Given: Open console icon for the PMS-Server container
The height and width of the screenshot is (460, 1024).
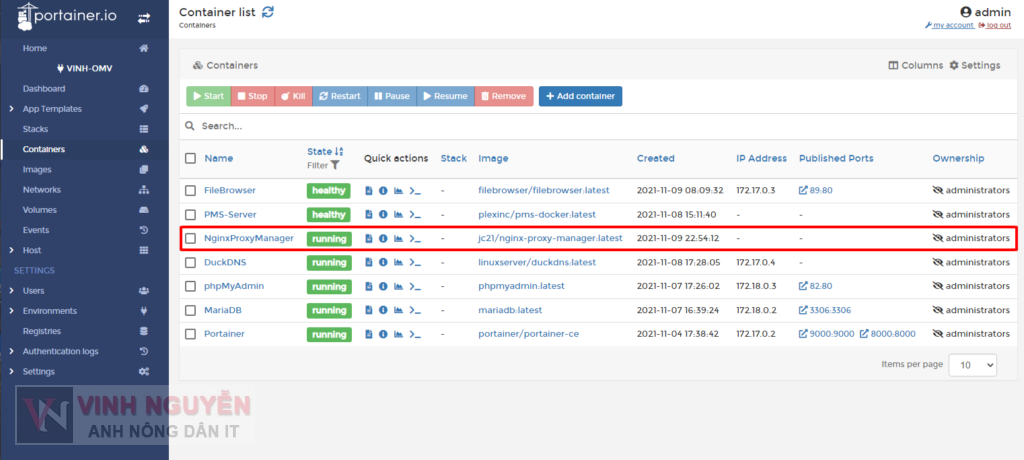Looking at the screenshot, I should click(415, 214).
